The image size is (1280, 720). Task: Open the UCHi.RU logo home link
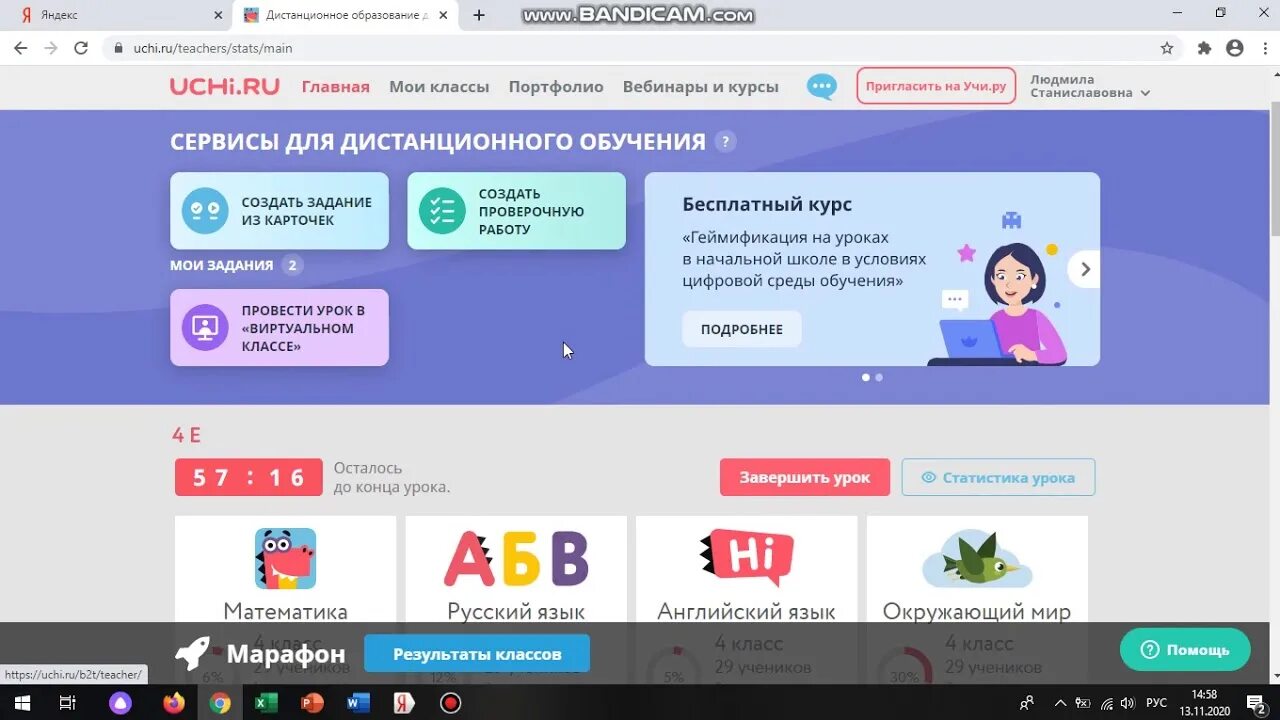click(224, 86)
